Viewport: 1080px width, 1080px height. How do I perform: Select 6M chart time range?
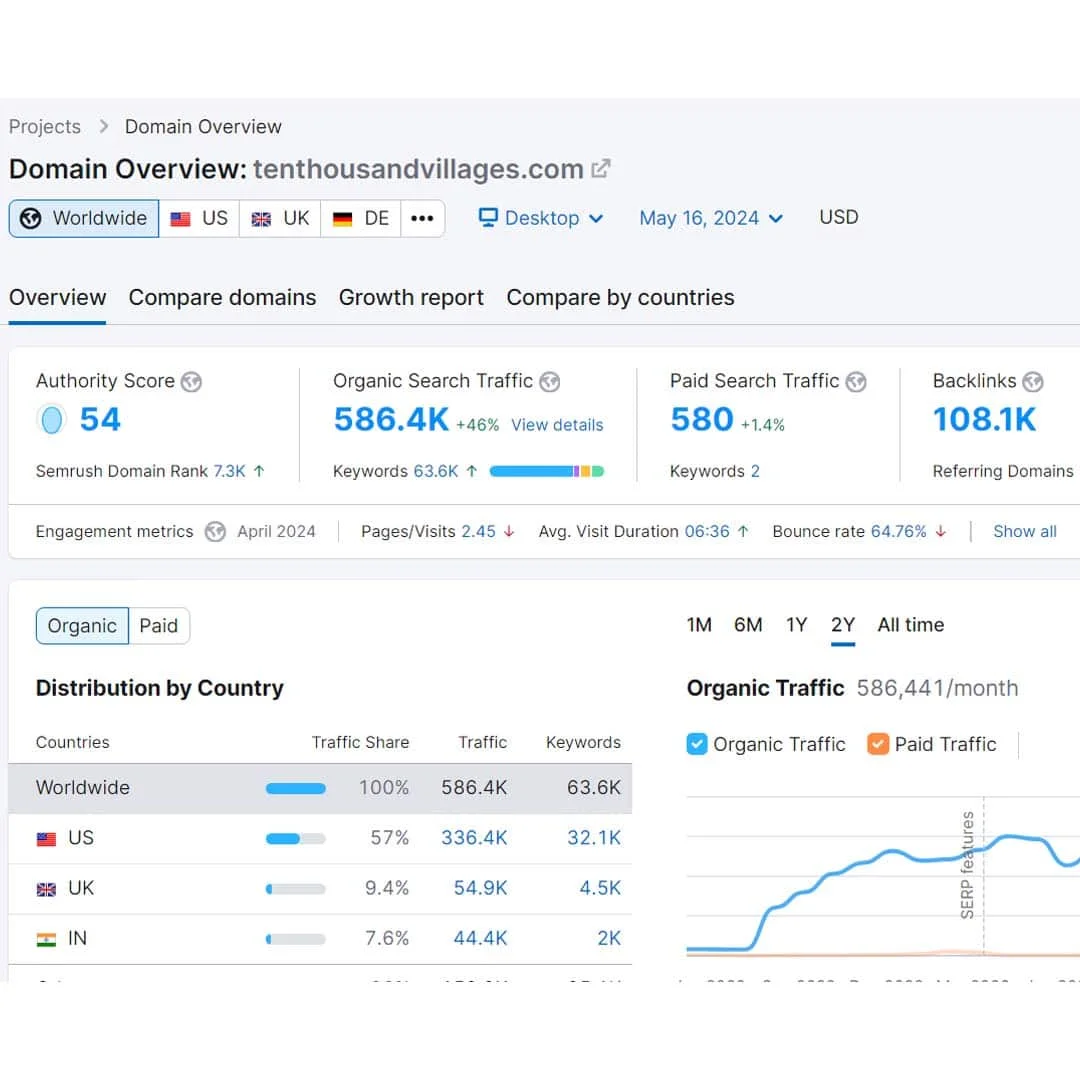click(x=748, y=625)
